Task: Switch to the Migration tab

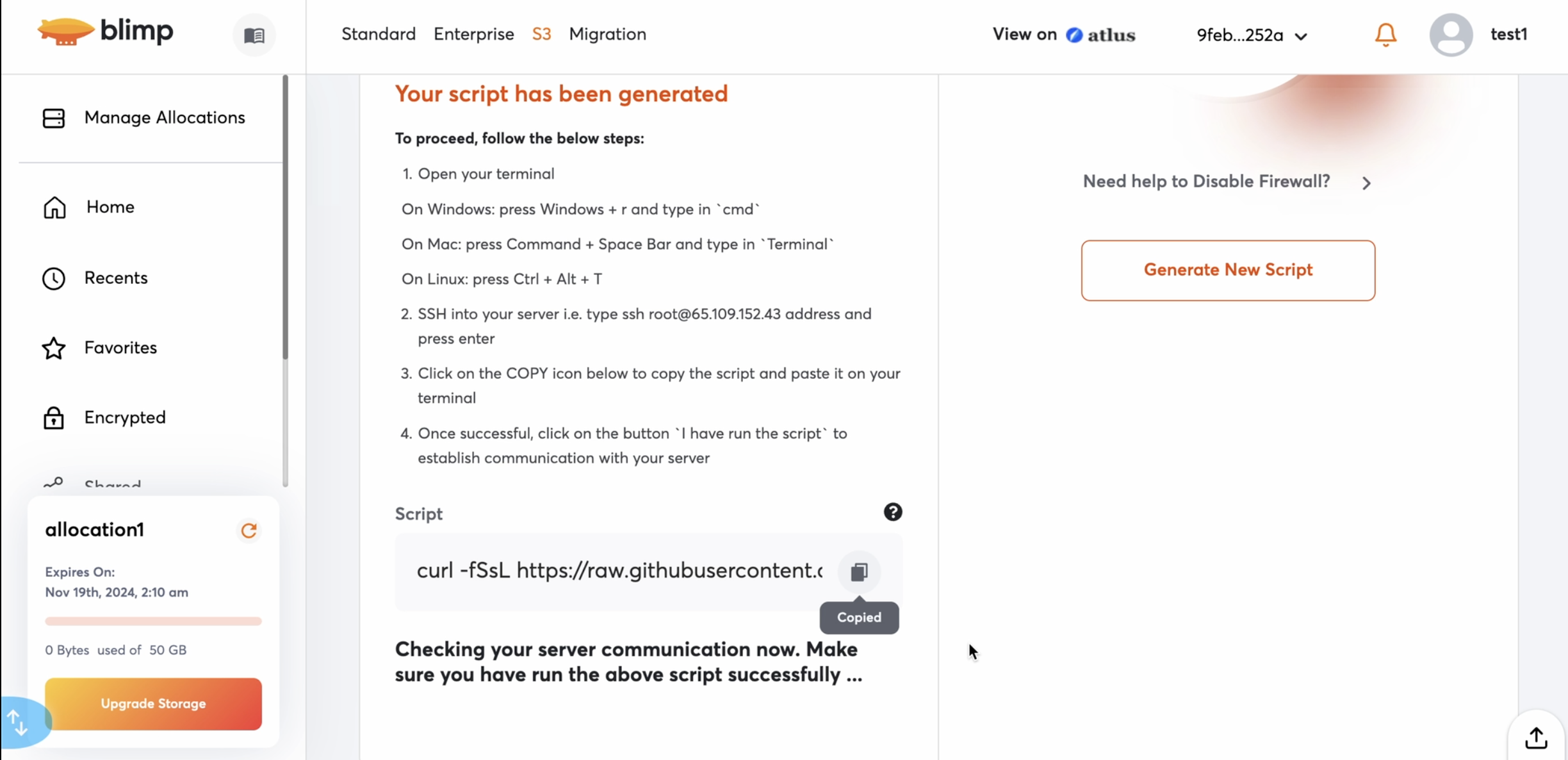Action: point(607,34)
